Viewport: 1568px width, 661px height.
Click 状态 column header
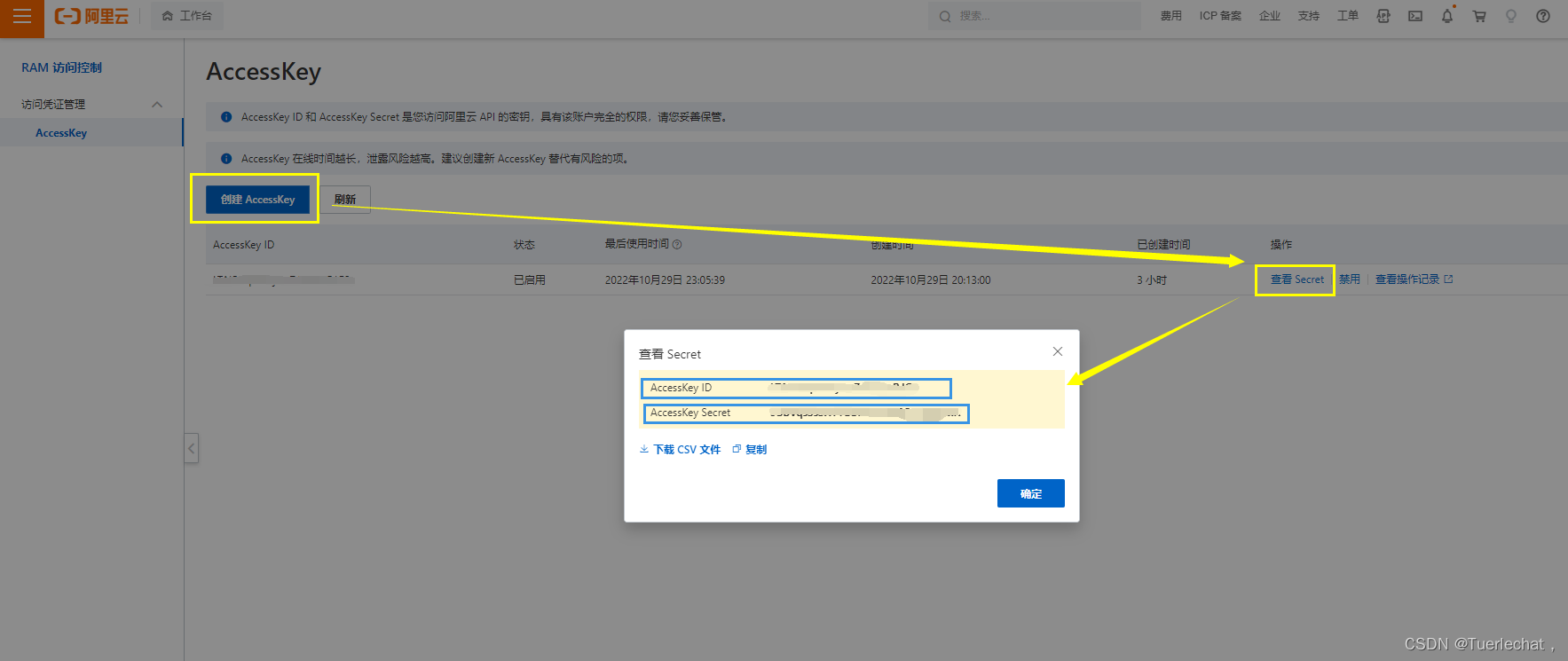tap(524, 245)
